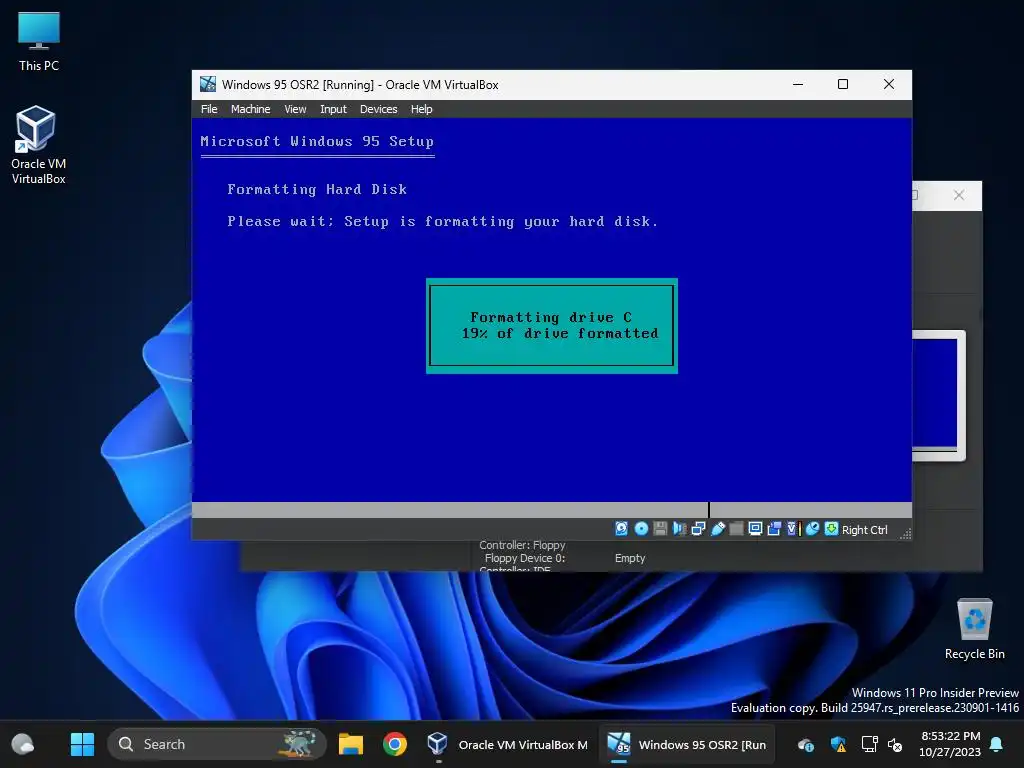Open the Windows Start menu
The height and width of the screenshot is (768, 1024).
tap(82, 744)
